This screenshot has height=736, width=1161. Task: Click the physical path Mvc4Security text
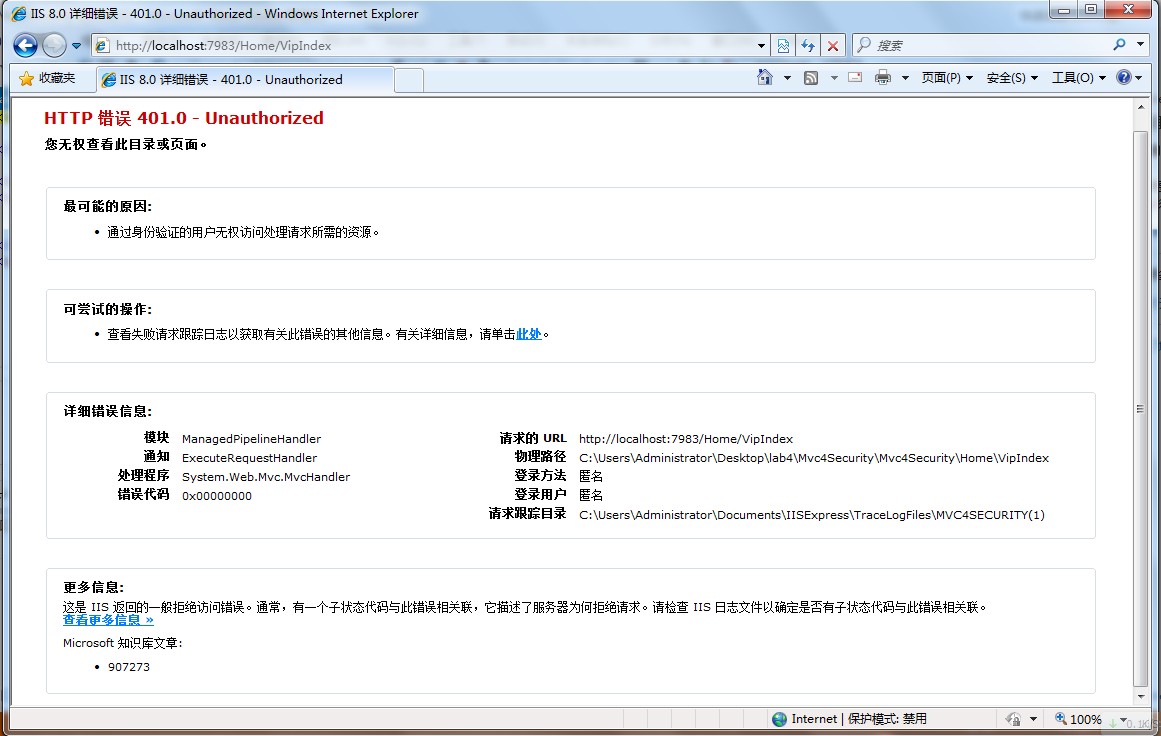coord(814,458)
